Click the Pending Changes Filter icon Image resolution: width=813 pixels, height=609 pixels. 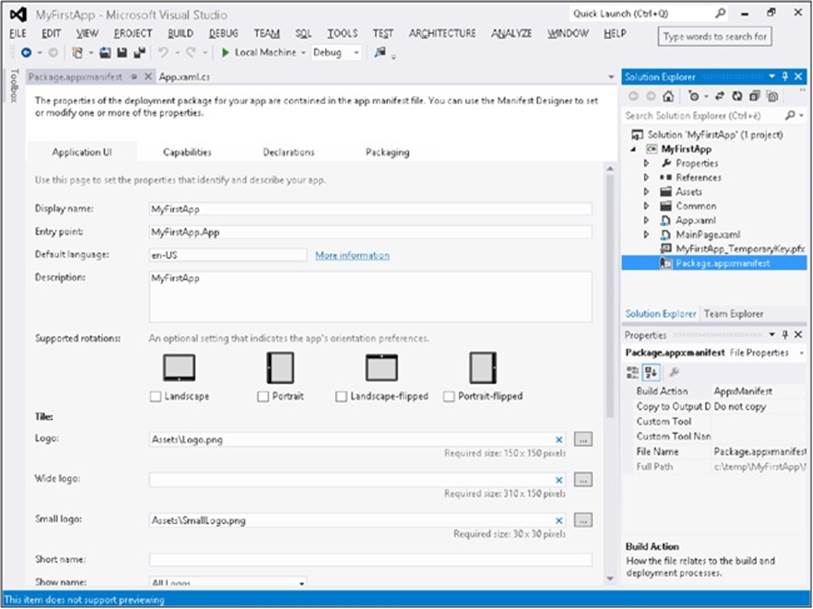click(x=694, y=96)
